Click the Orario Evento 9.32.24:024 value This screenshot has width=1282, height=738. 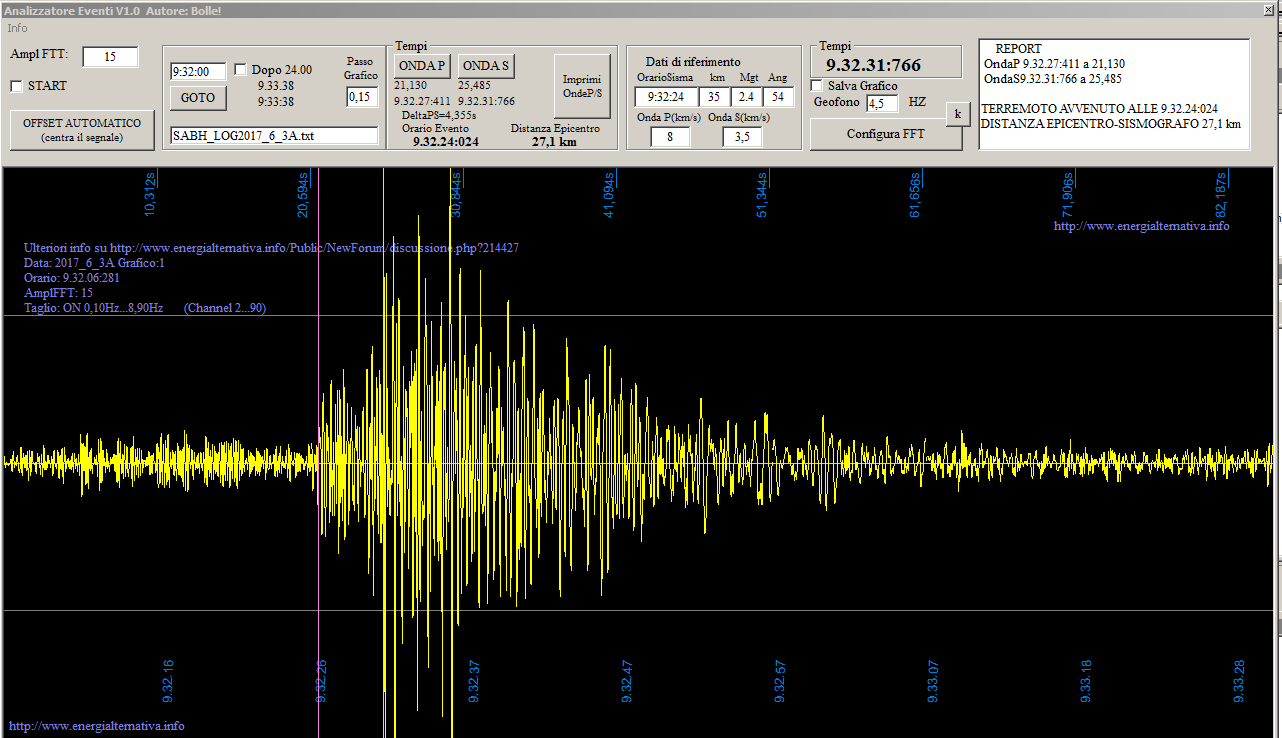[445, 142]
